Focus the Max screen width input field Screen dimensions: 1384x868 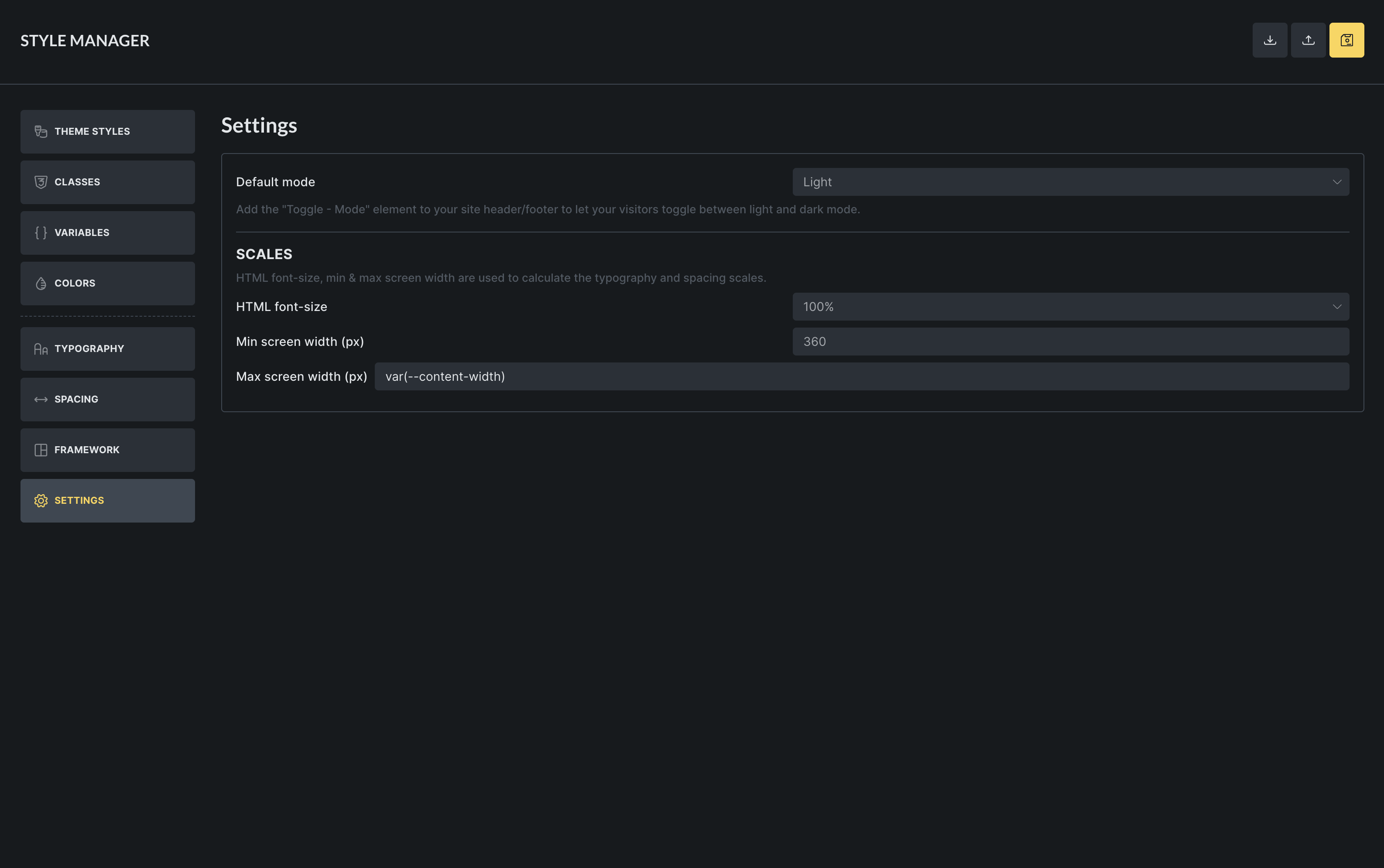861,376
